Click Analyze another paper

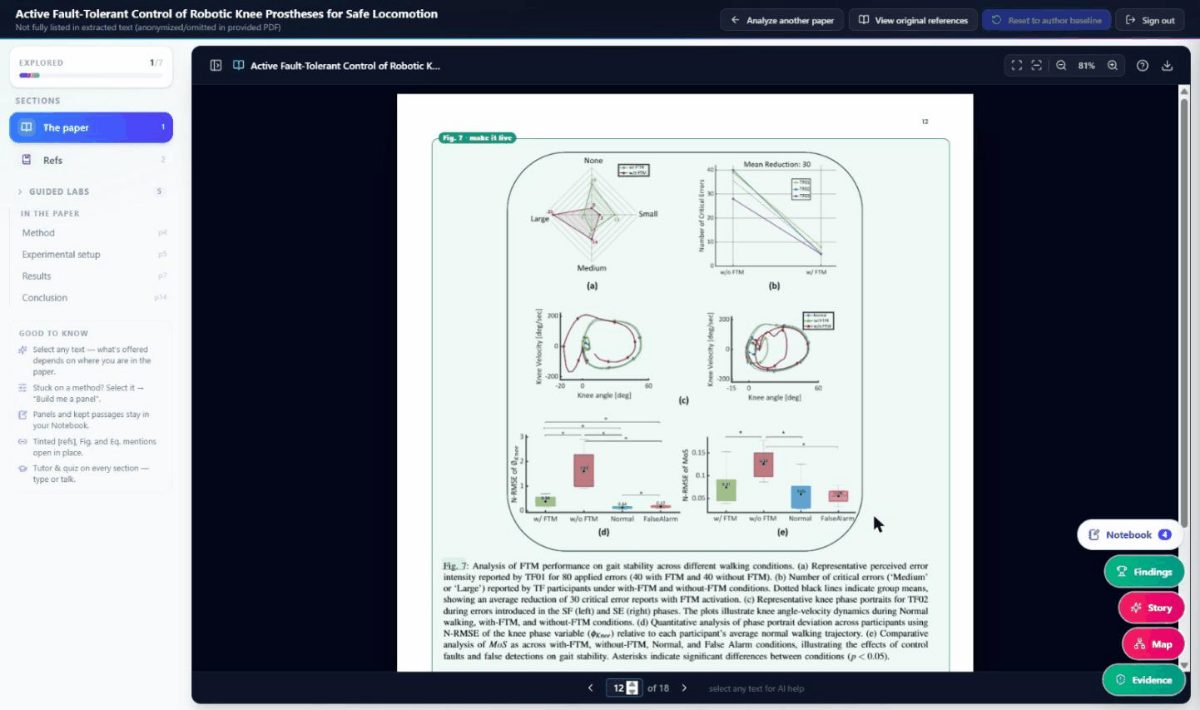[x=782, y=20]
